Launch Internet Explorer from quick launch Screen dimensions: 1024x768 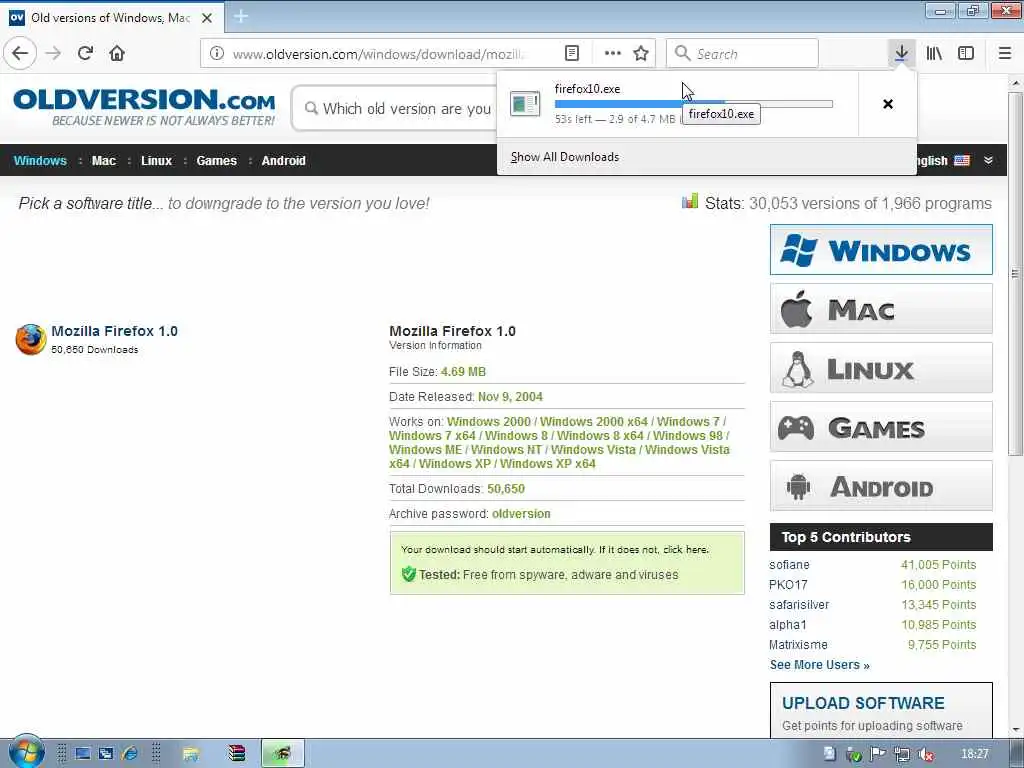click(129, 754)
